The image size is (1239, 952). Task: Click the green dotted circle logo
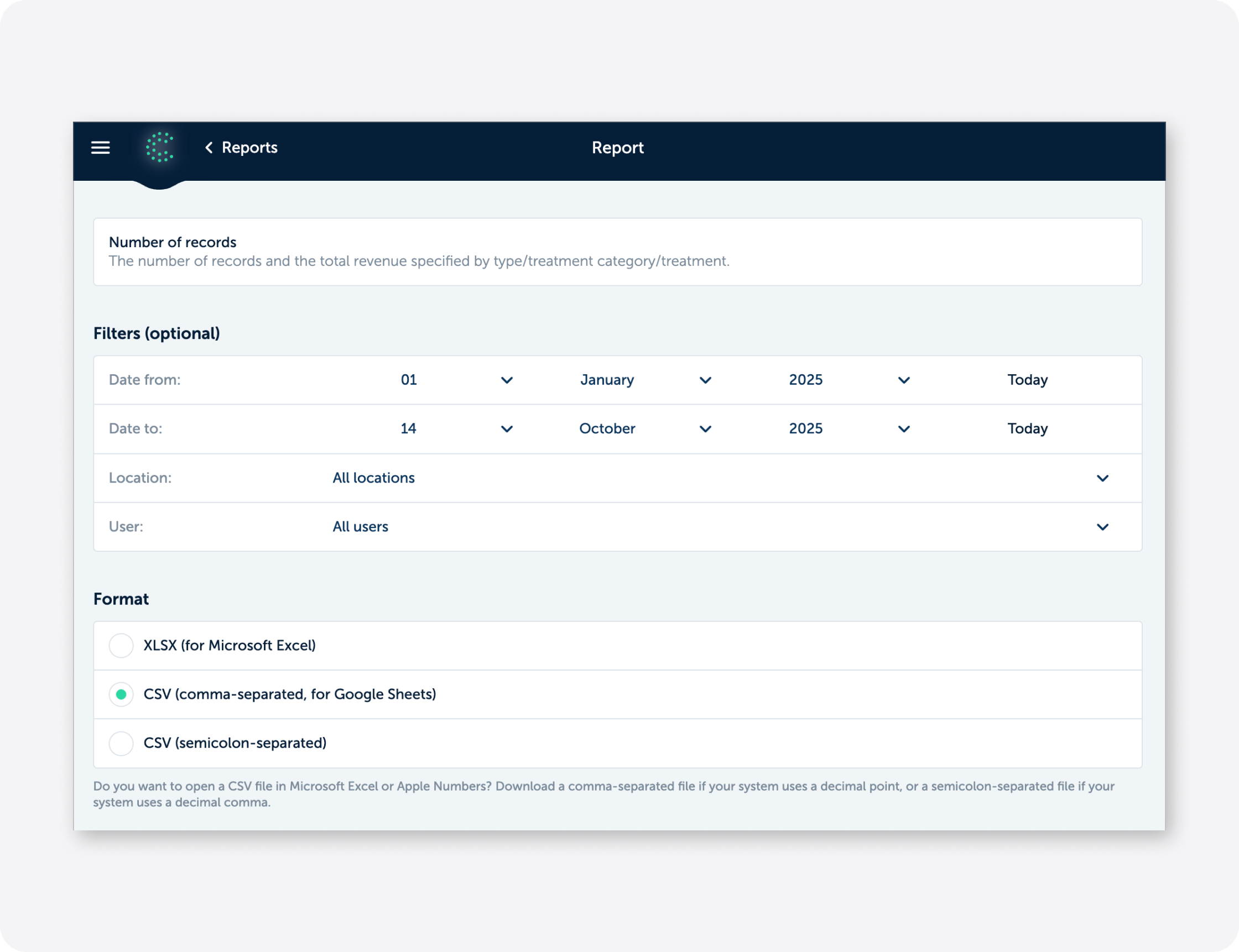pos(159,148)
